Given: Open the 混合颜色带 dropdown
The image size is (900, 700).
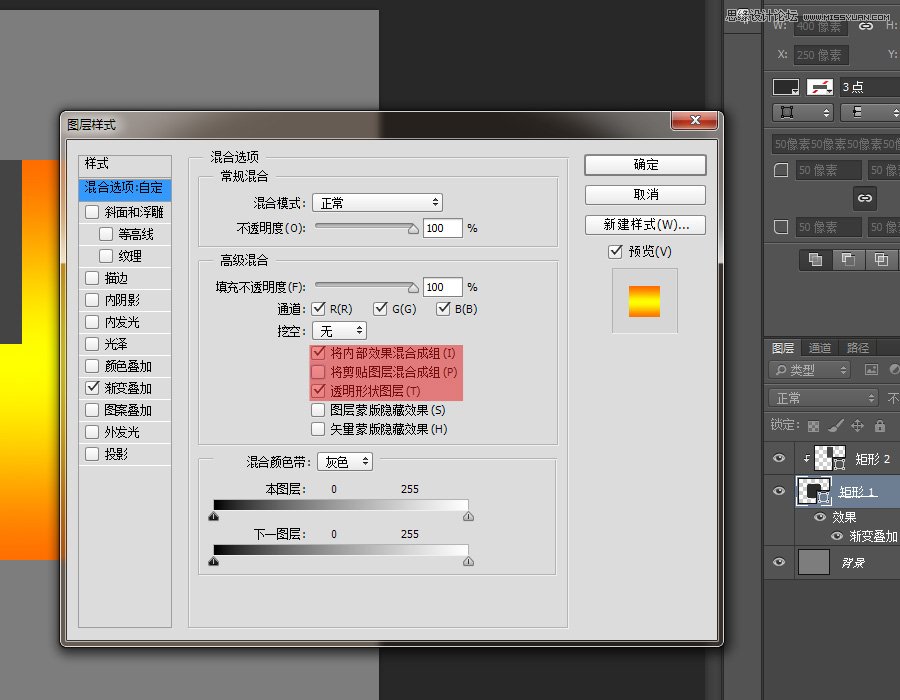Looking at the screenshot, I should 345,462.
